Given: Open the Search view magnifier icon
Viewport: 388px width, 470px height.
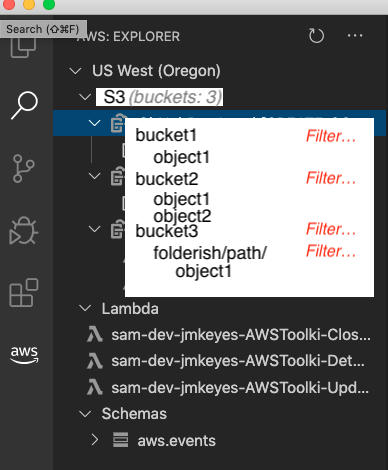Looking at the screenshot, I should point(24,105).
